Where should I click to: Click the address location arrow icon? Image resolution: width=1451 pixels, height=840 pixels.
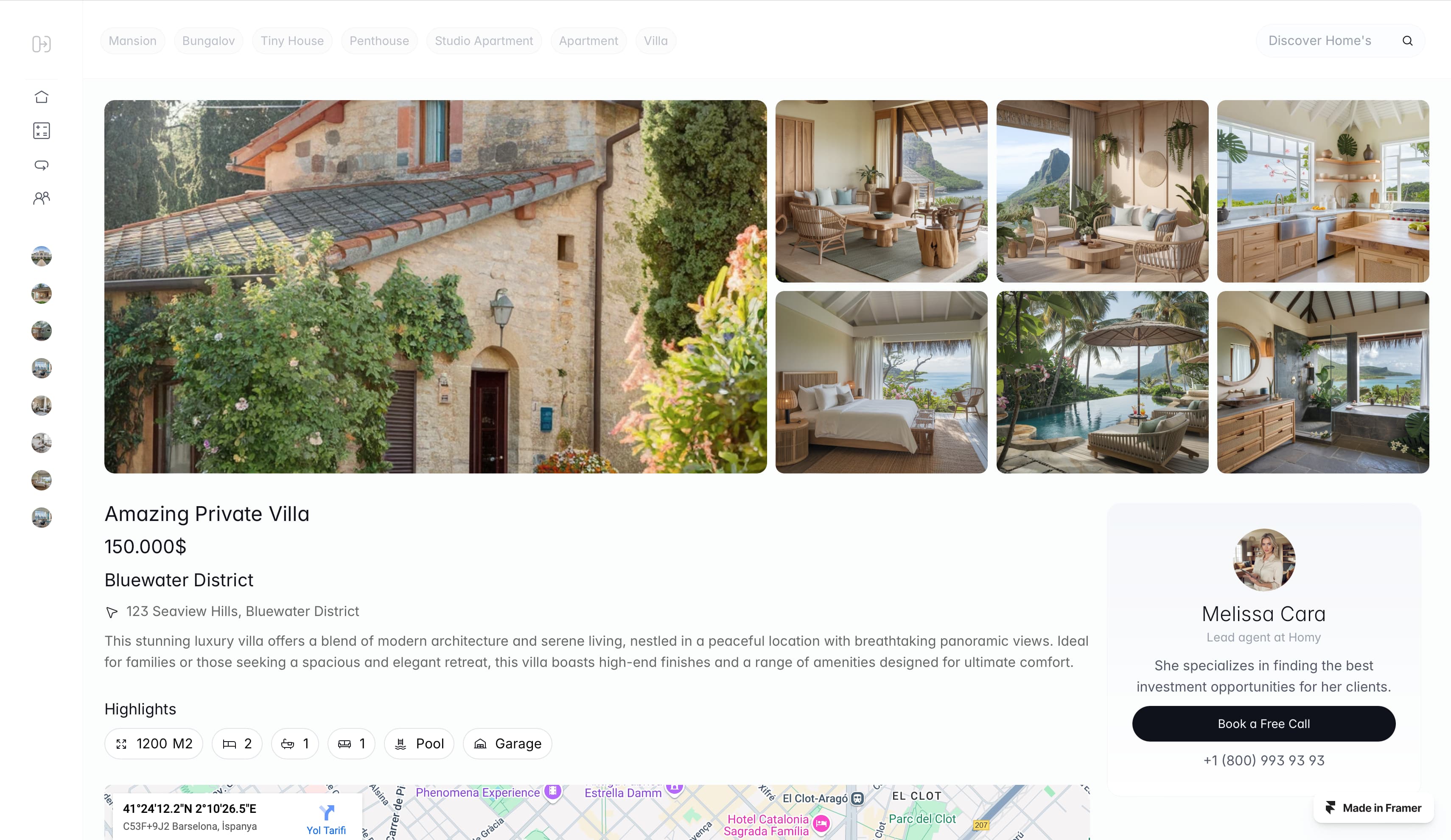click(112, 612)
